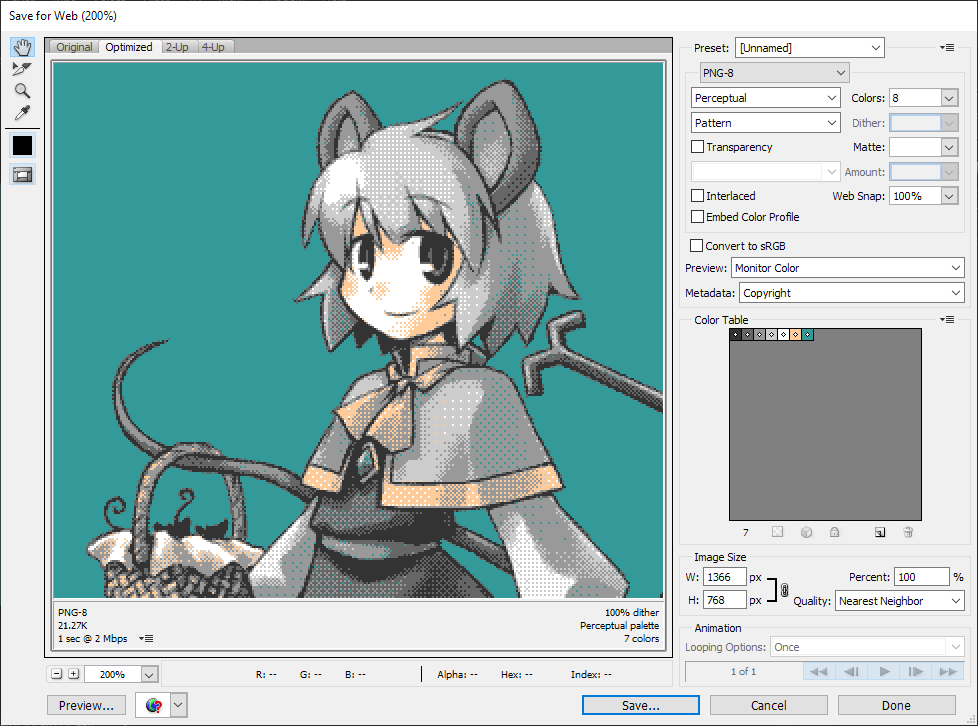Select the white color table swatch

[x=783, y=335]
